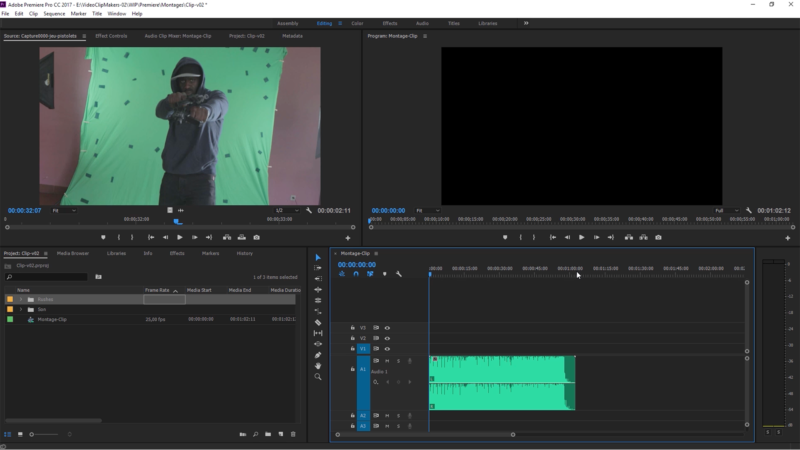Image resolution: width=800 pixels, height=450 pixels.
Task: Add marker in Source monitor
Action: coord(103,237)
